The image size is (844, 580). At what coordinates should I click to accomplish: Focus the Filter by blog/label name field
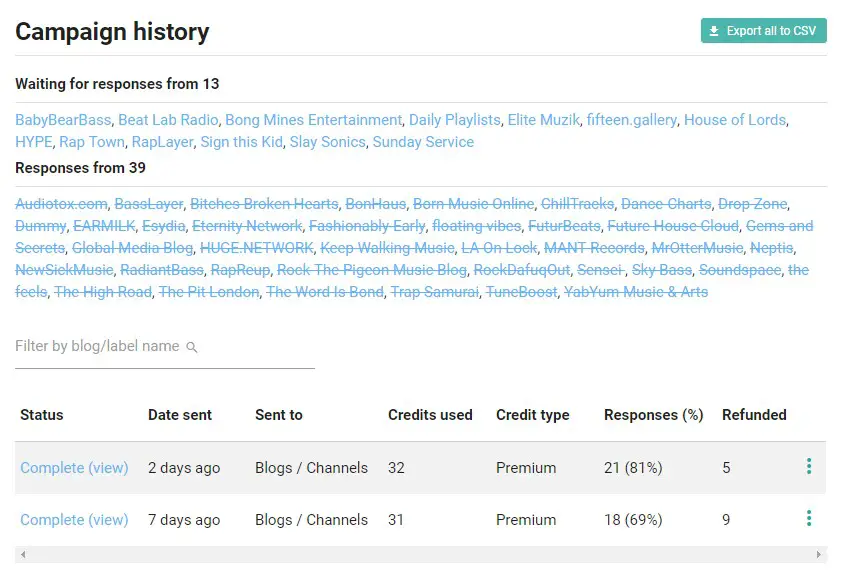[165, 347]
